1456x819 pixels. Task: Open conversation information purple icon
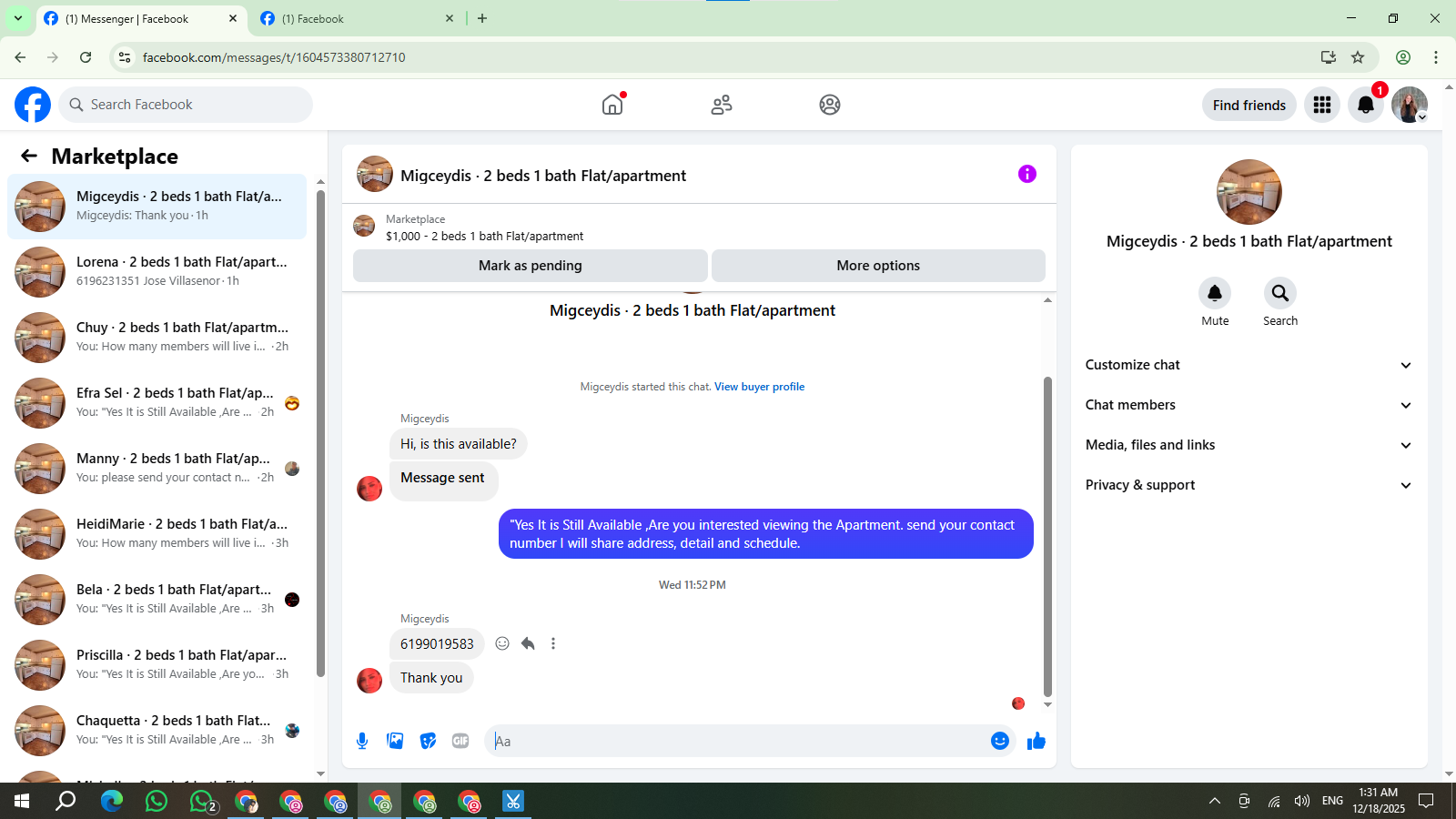click(x=1027, y=174)
